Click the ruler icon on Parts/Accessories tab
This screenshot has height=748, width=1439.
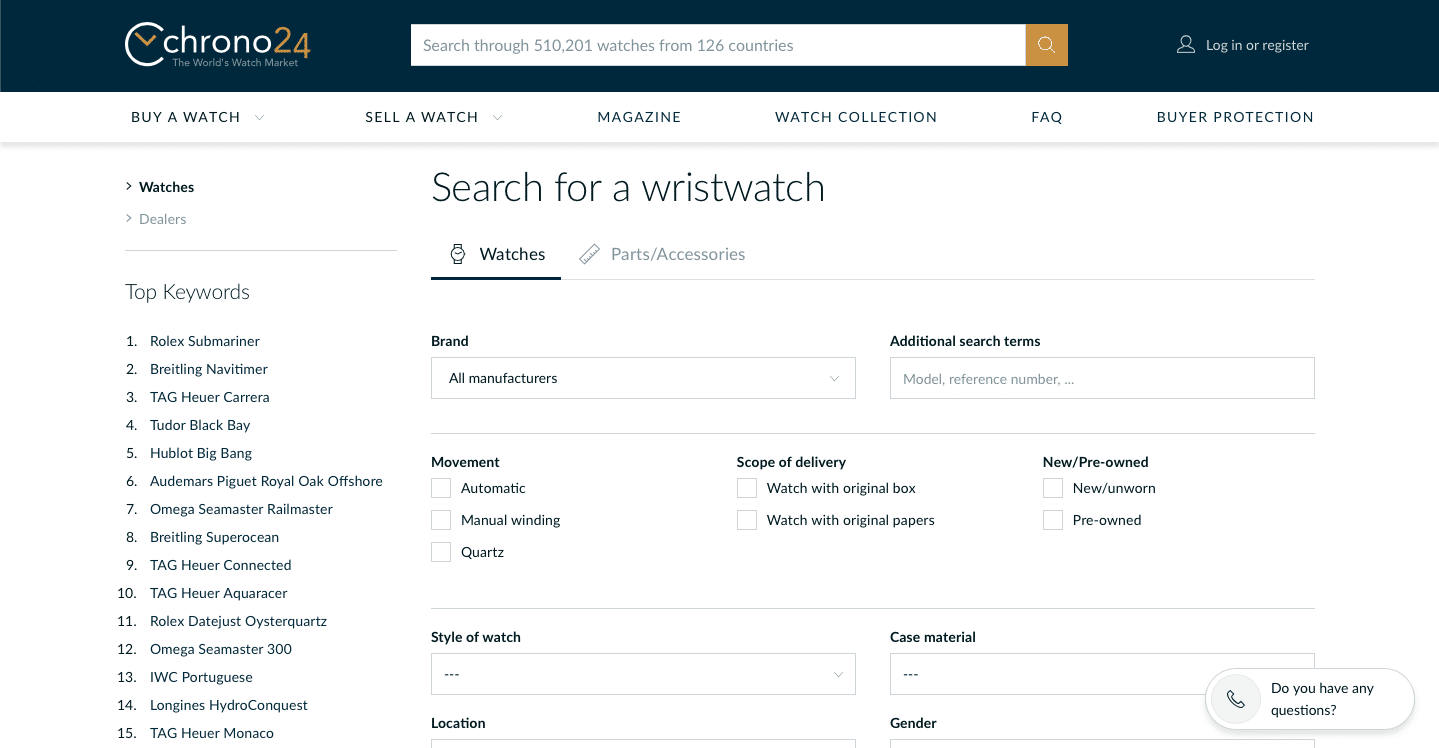(590, 254)
